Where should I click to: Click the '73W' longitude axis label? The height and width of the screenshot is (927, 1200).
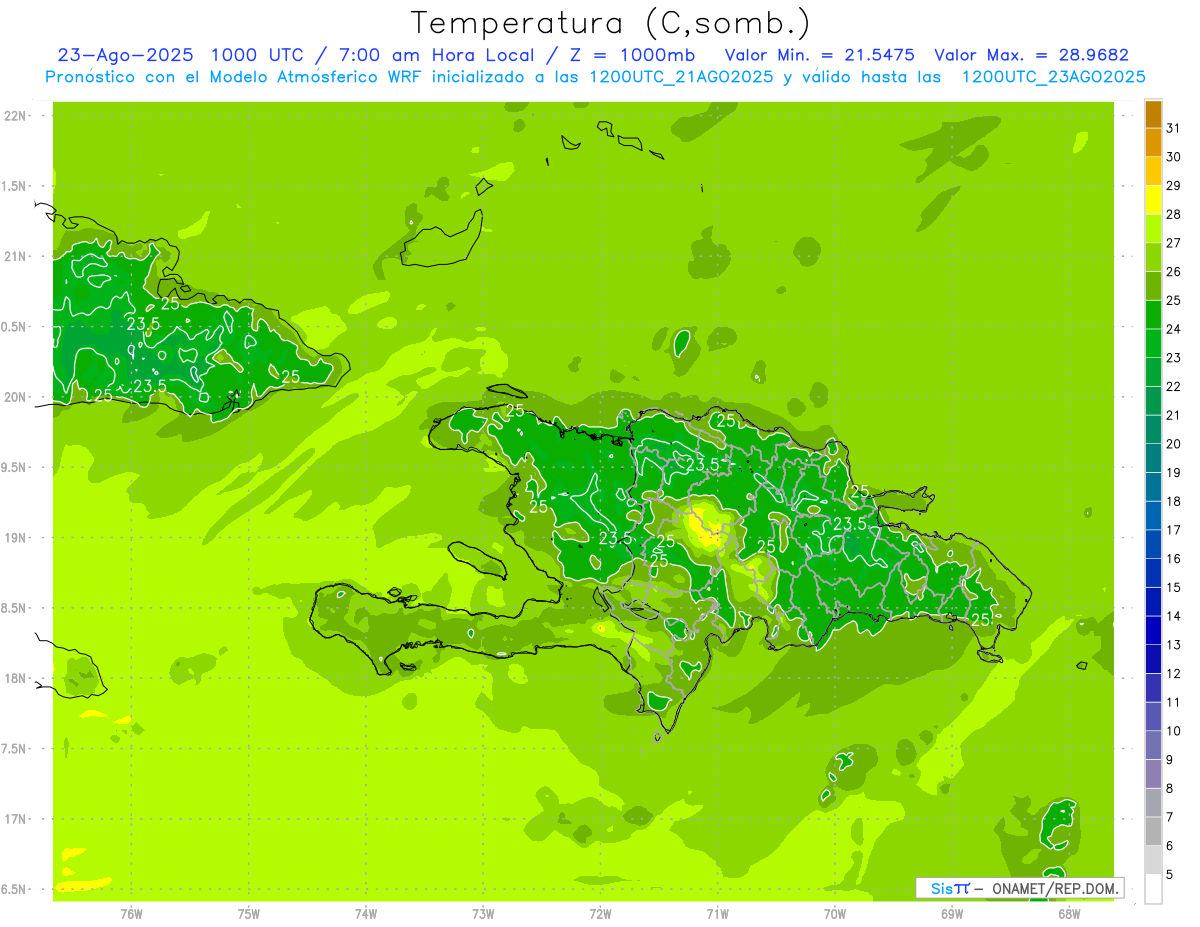point(483,913)
